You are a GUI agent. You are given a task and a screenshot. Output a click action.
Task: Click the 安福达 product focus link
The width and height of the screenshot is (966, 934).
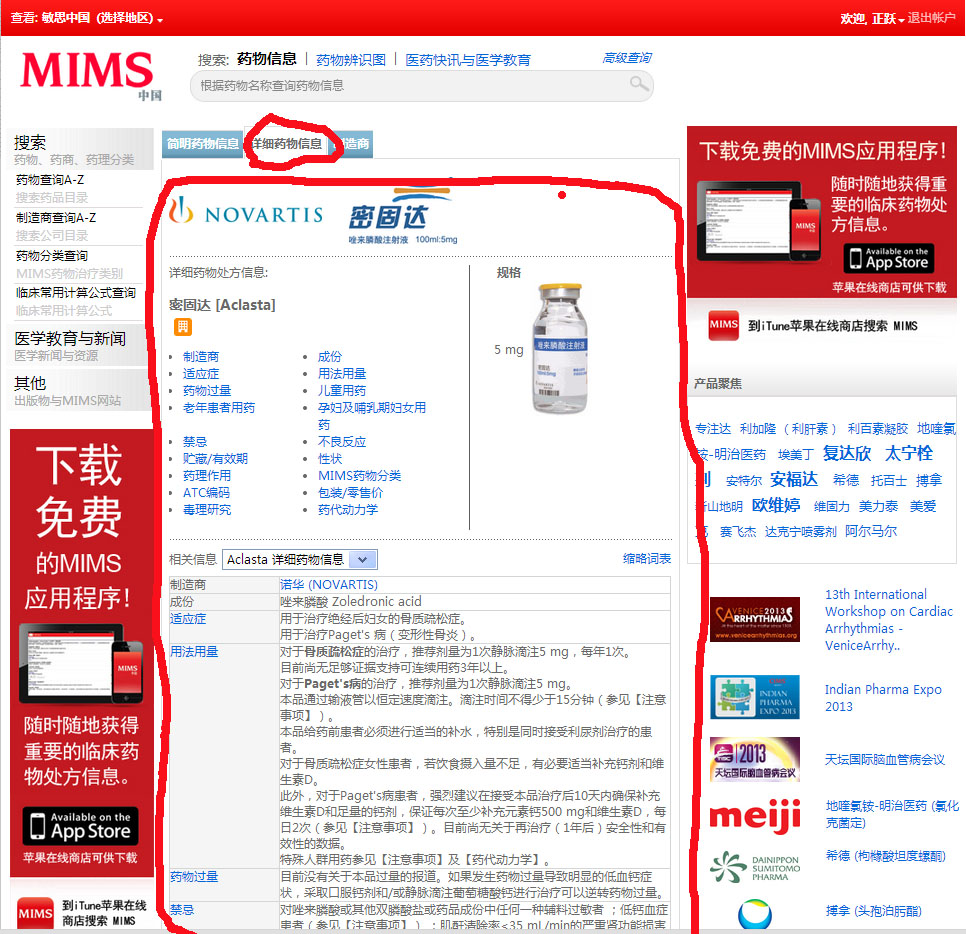[794, 479]
